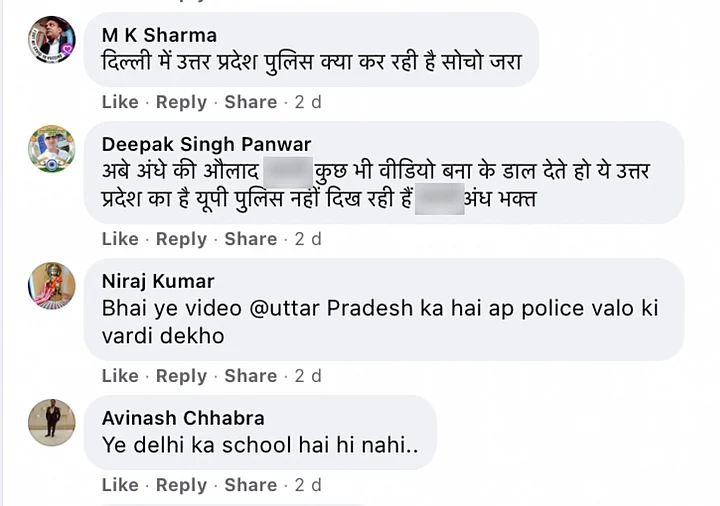The height and width of the screenshot is (506, 720).
Task: Like Deepak Singh Panwar's comment
Action: [x=120, y=239]
